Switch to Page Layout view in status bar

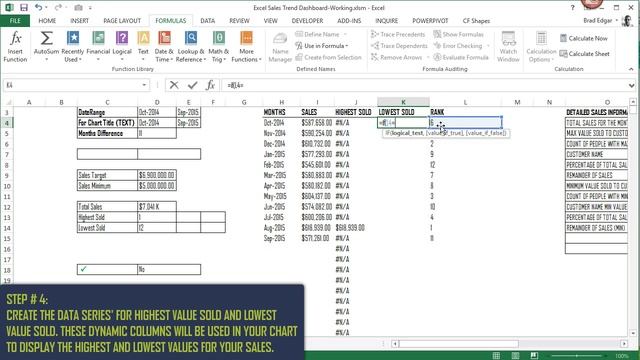tap(515, 356)
